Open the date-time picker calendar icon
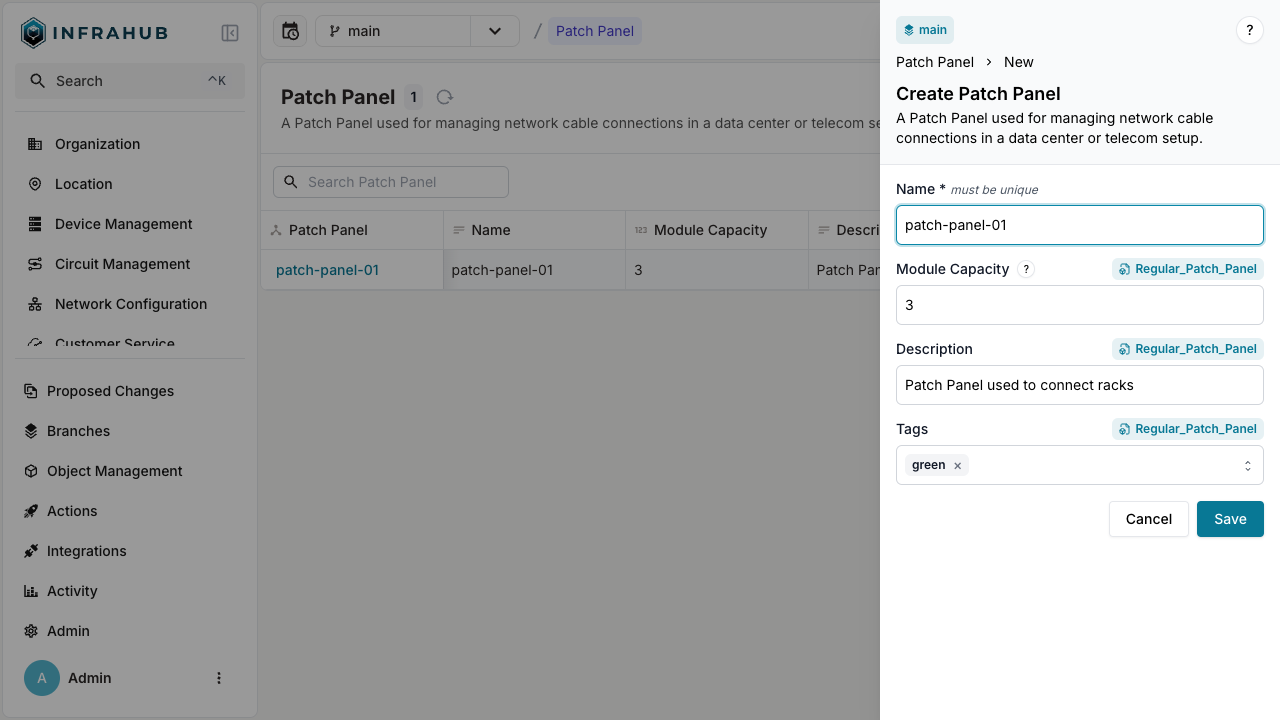The height and width of the screenshot is (720, 1280). point(290,31)
